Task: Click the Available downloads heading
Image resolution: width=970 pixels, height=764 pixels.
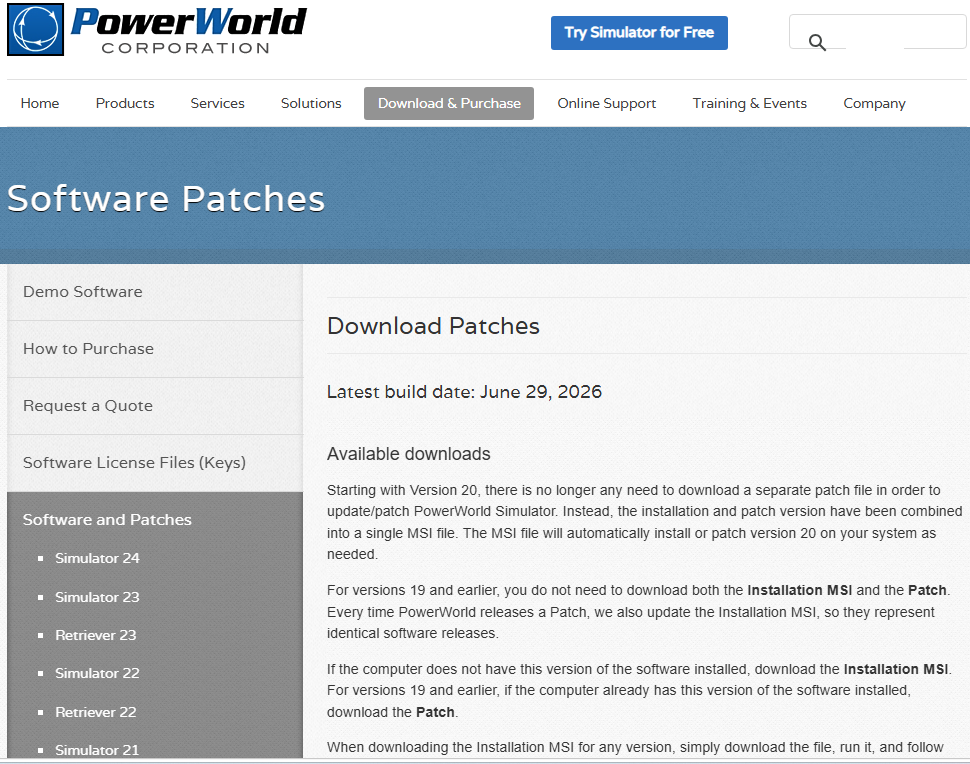Action: (x=408, y=454)
